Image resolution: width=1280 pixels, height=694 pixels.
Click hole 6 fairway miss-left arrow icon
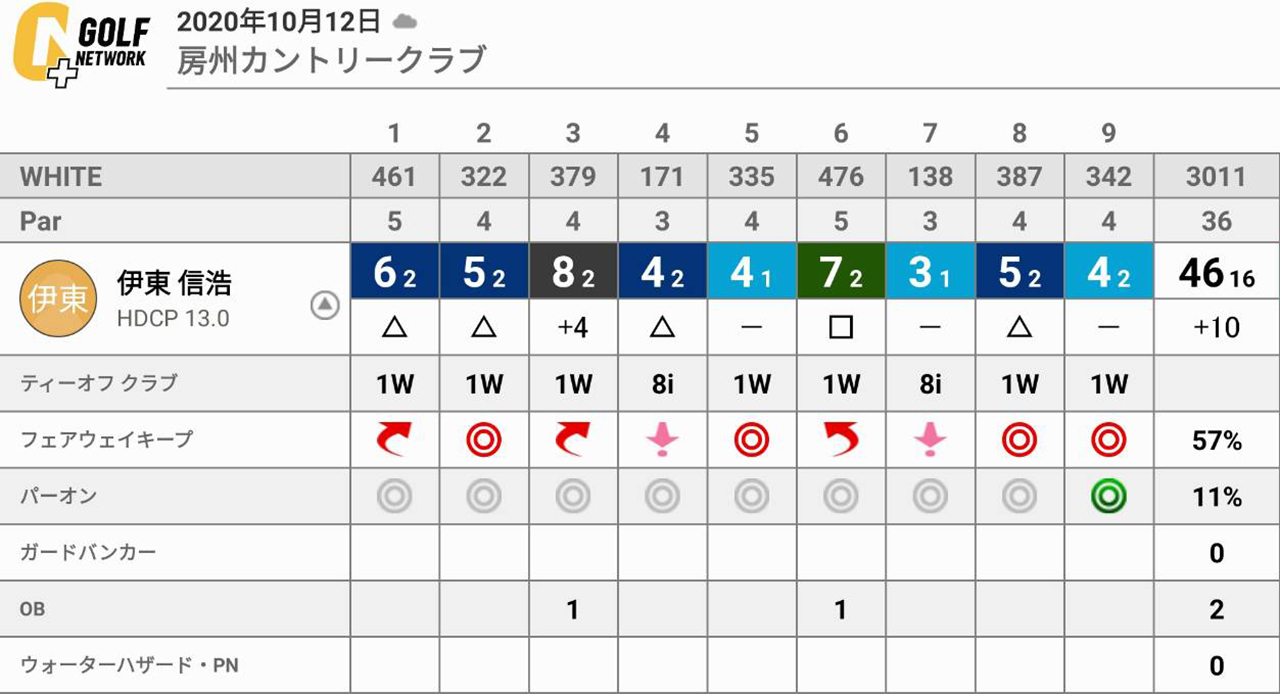point(841,439)
